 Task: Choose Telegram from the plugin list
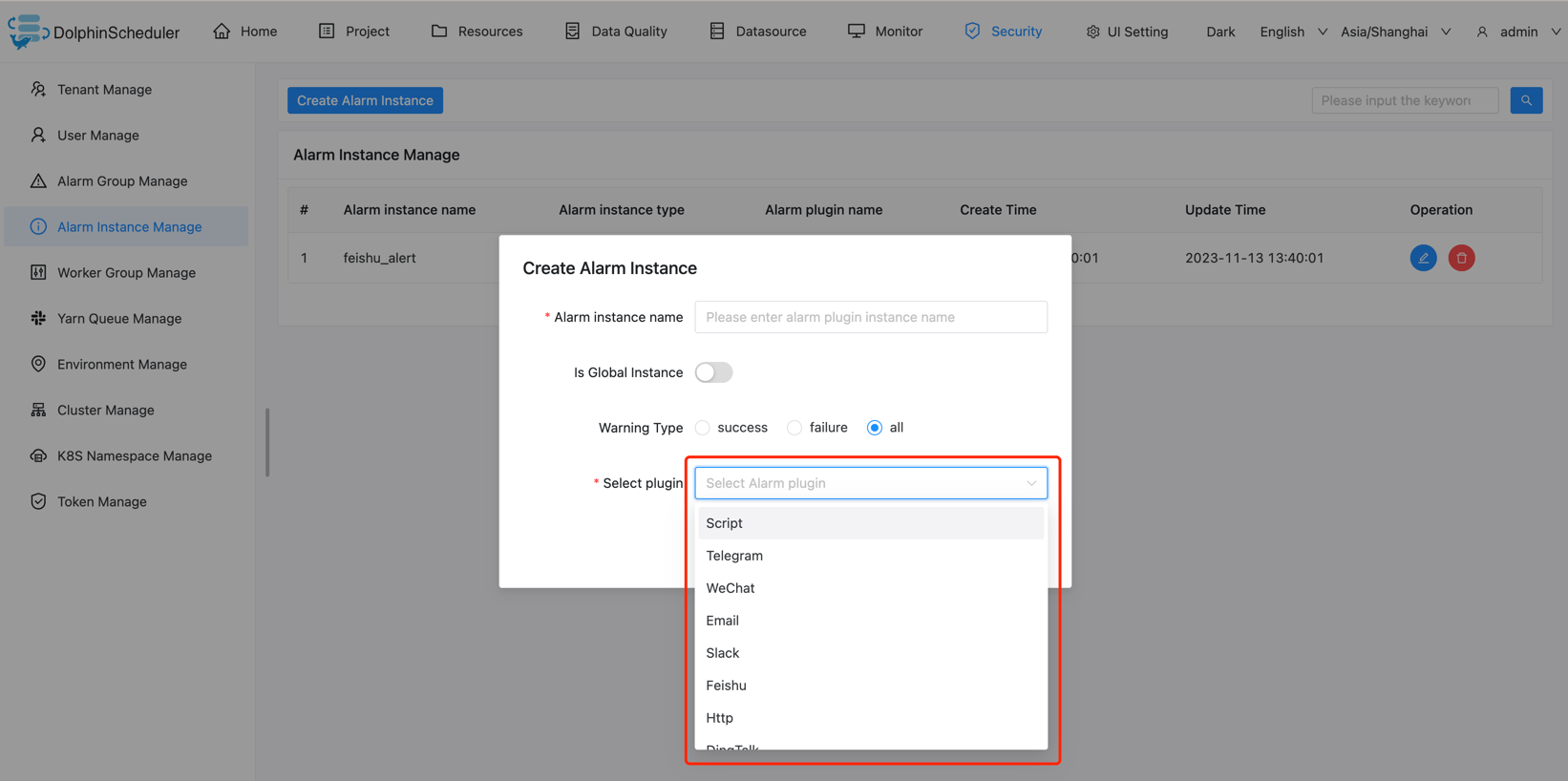tap(734, 556)
